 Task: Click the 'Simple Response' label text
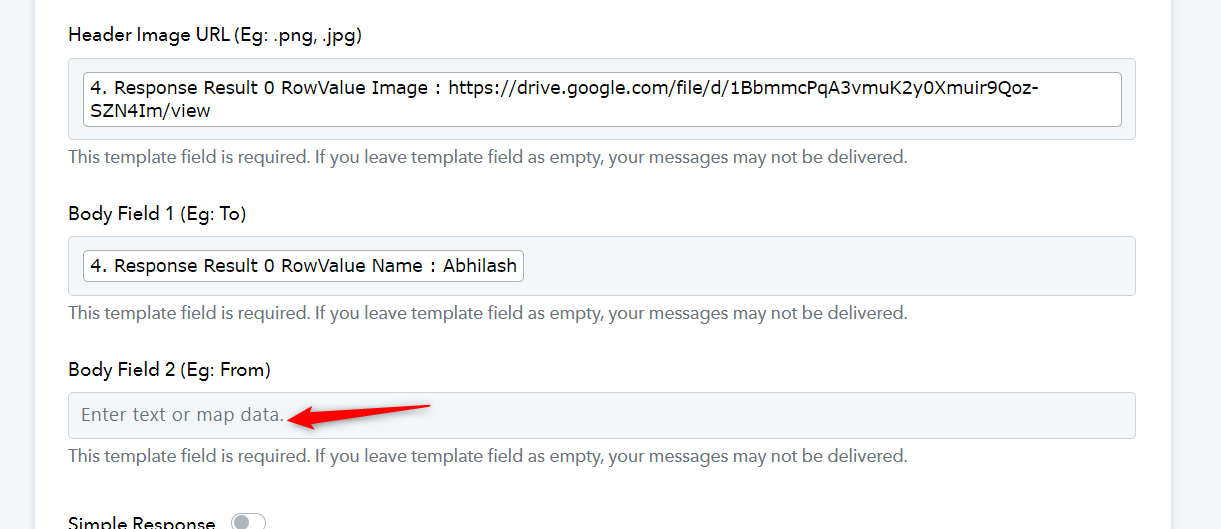point(141,523)
